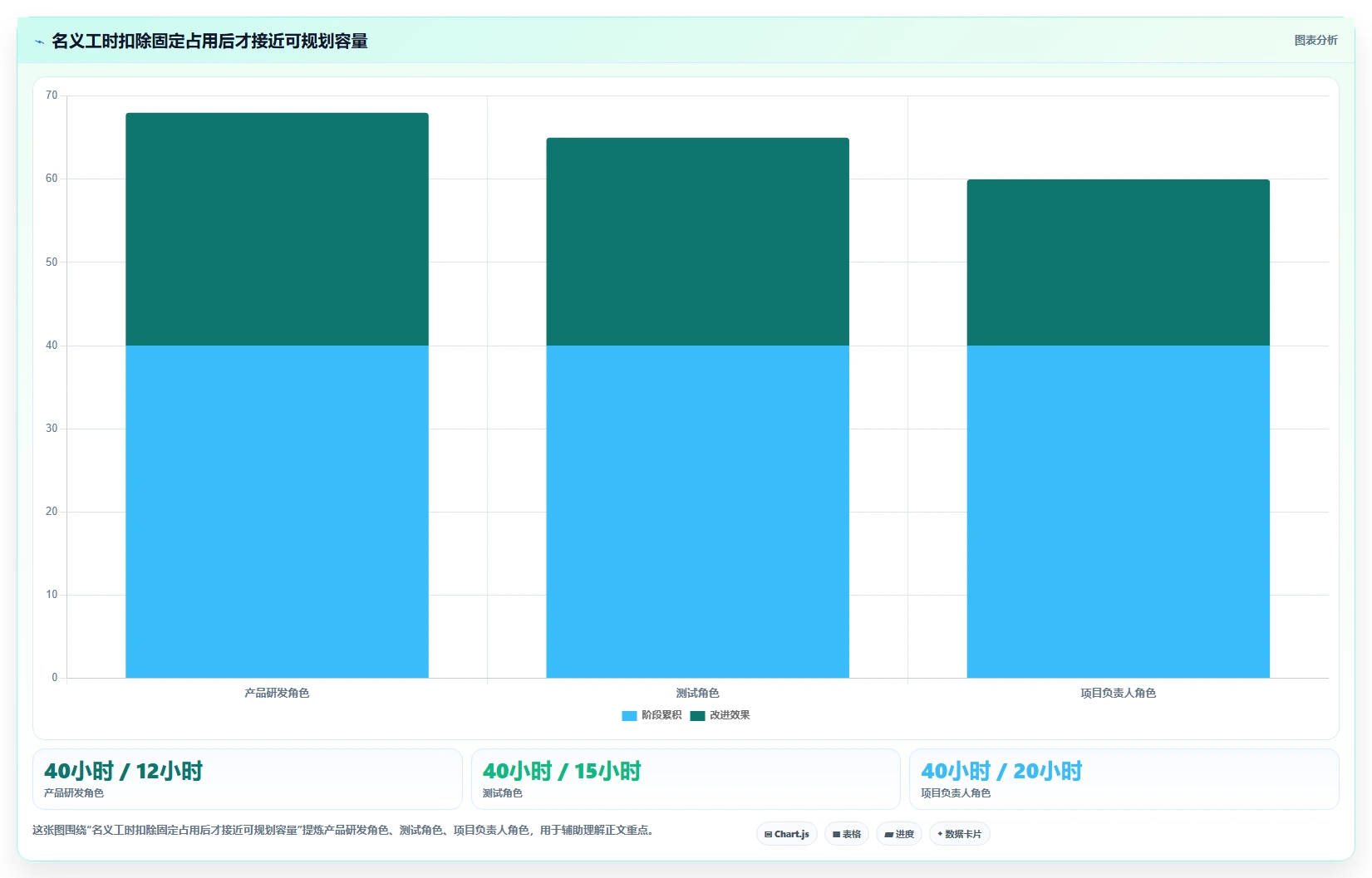The height and width of the screenshot is (878, 1372).
Task: Toggle the 改进效果 legend series
Action: click(x=720, y=715)
